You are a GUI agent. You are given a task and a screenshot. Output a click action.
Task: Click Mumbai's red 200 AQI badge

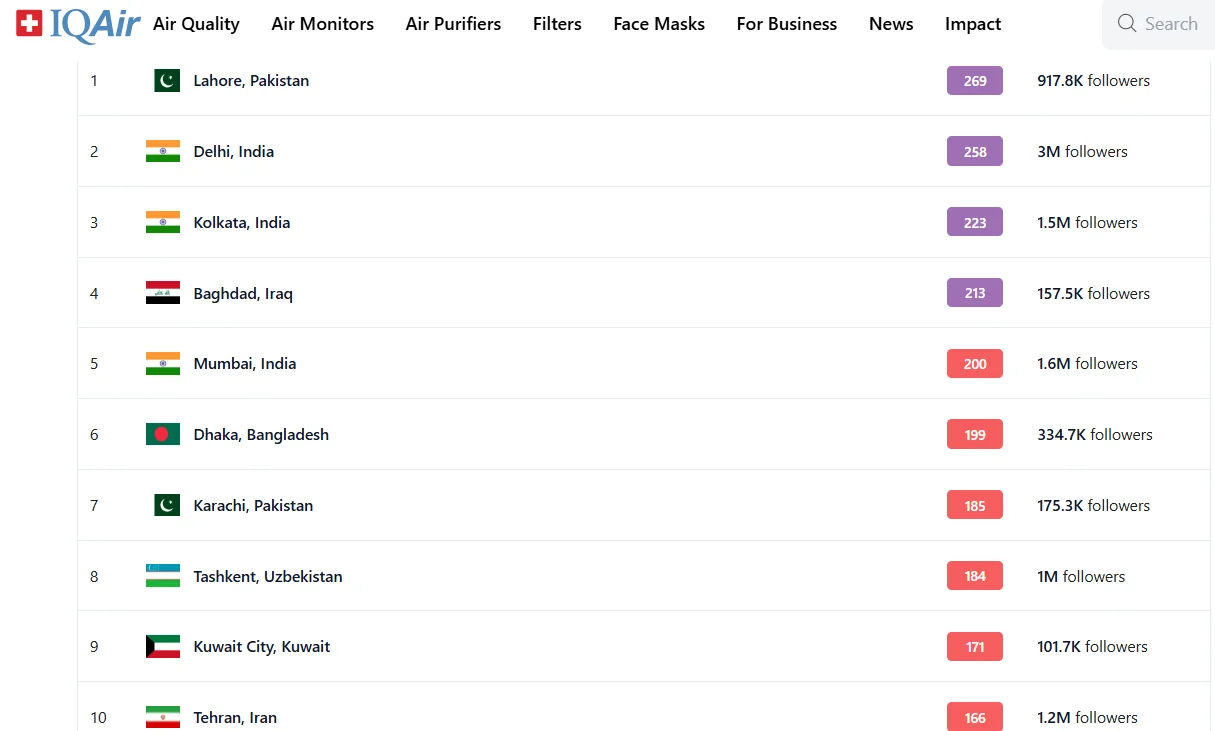(975, 364)
